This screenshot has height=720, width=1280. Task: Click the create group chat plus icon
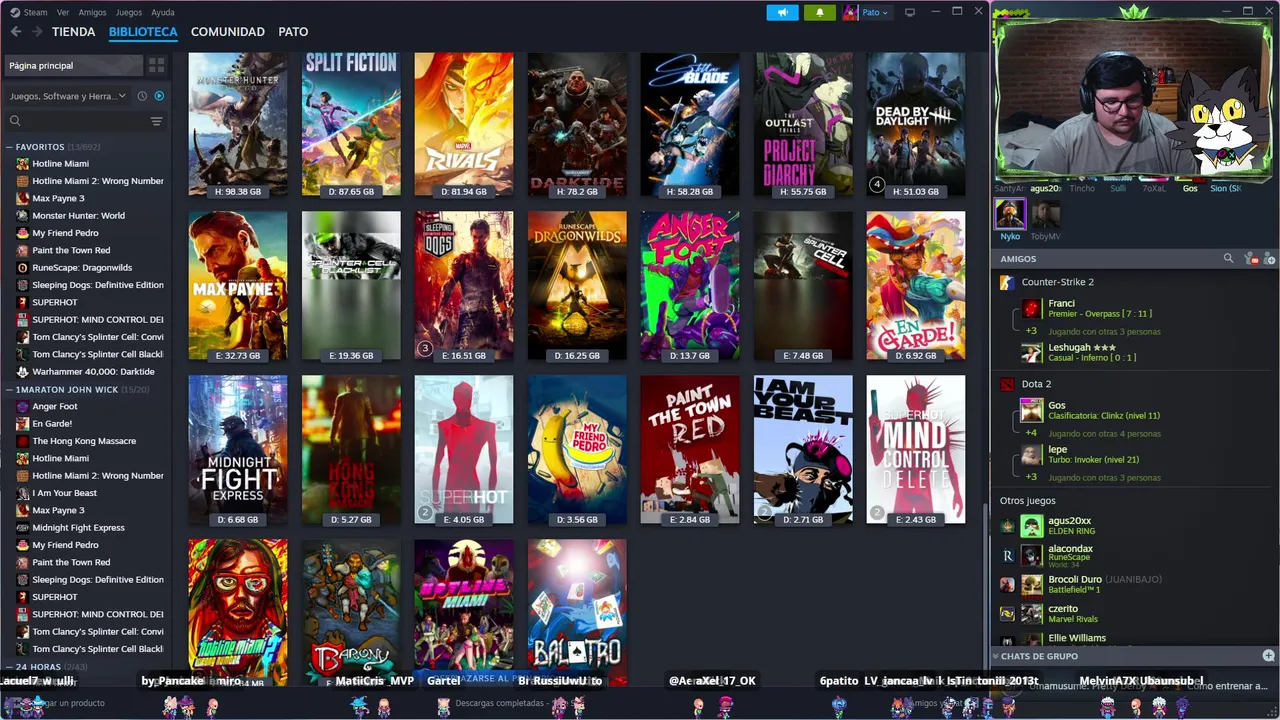click(1268, 656)
